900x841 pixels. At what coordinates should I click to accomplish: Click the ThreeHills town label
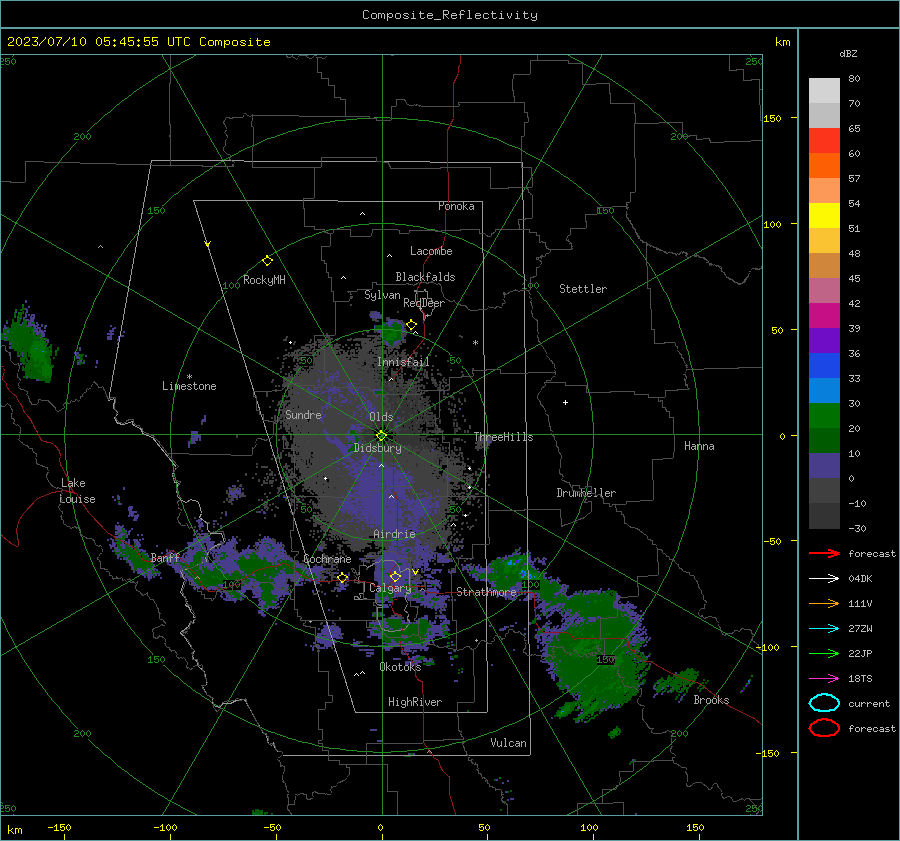pyautogui.click(x=503, y=437)
